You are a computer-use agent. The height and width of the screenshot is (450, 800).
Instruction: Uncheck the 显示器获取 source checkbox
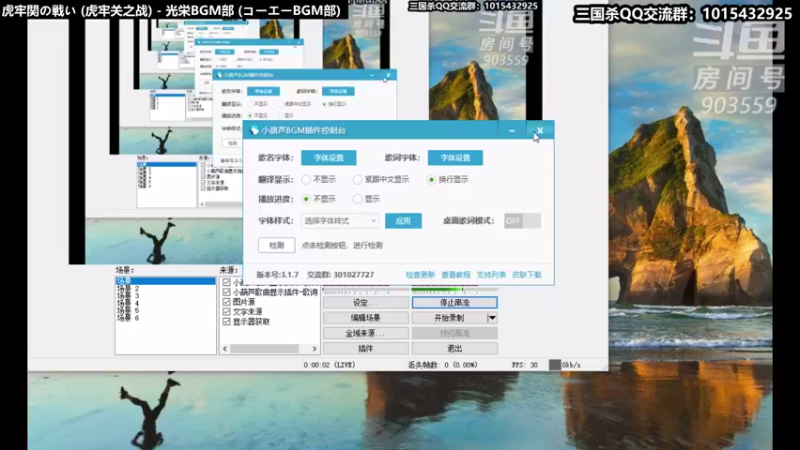(x=227, y=322)
